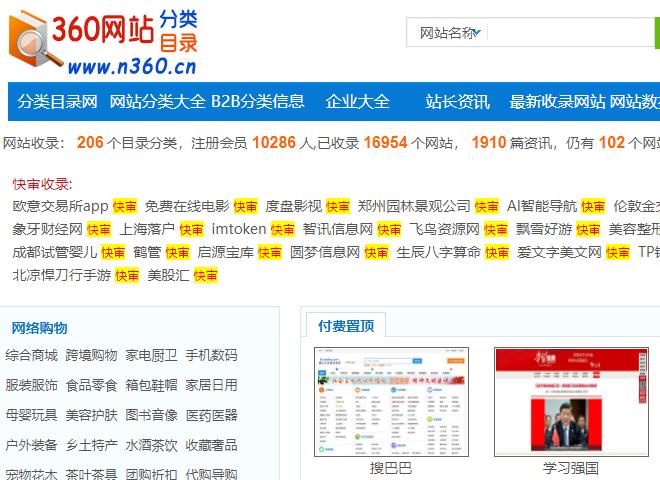The width and height of the screenshot is (660, 480).
Task: Open 启源宝库 link
Action: (226, 252)
